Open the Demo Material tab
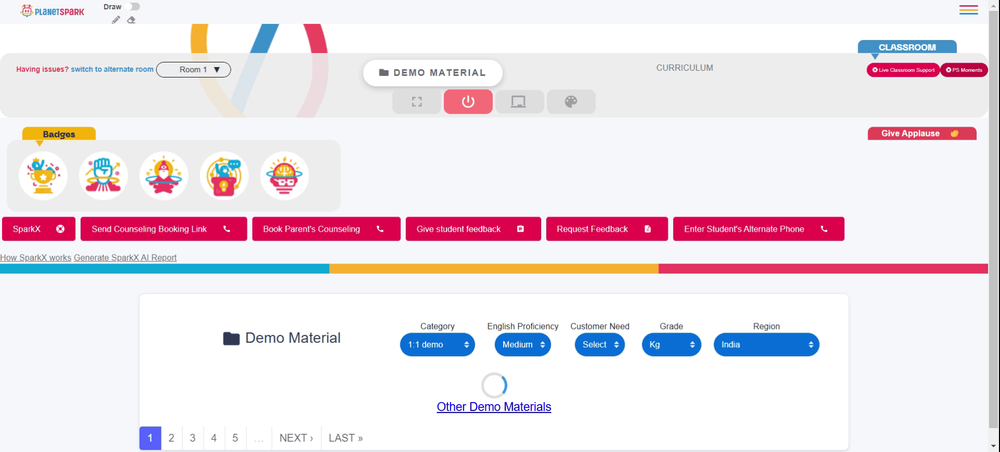 pos(432,73)
